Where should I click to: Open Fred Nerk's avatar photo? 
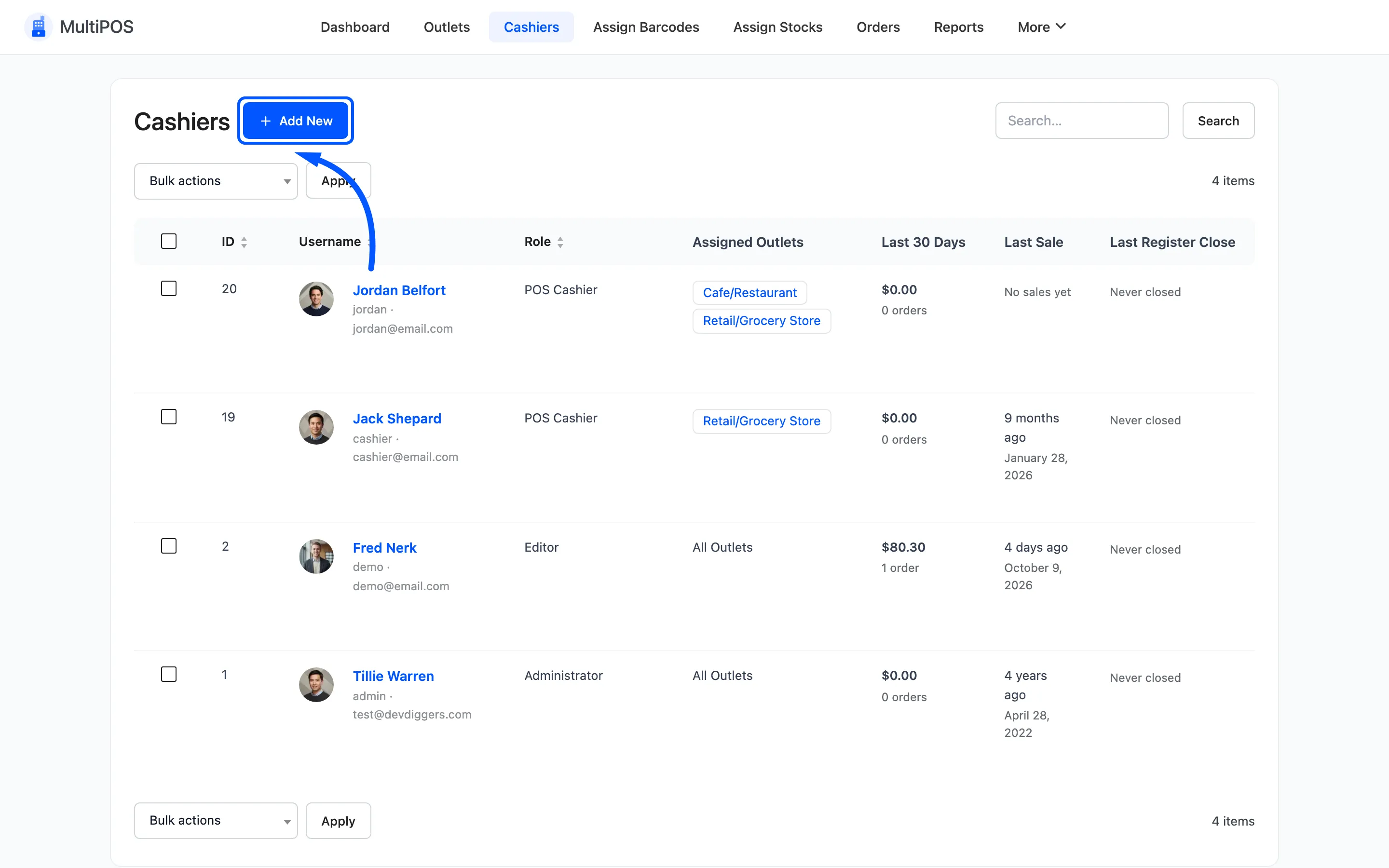(x=316, y=556)
